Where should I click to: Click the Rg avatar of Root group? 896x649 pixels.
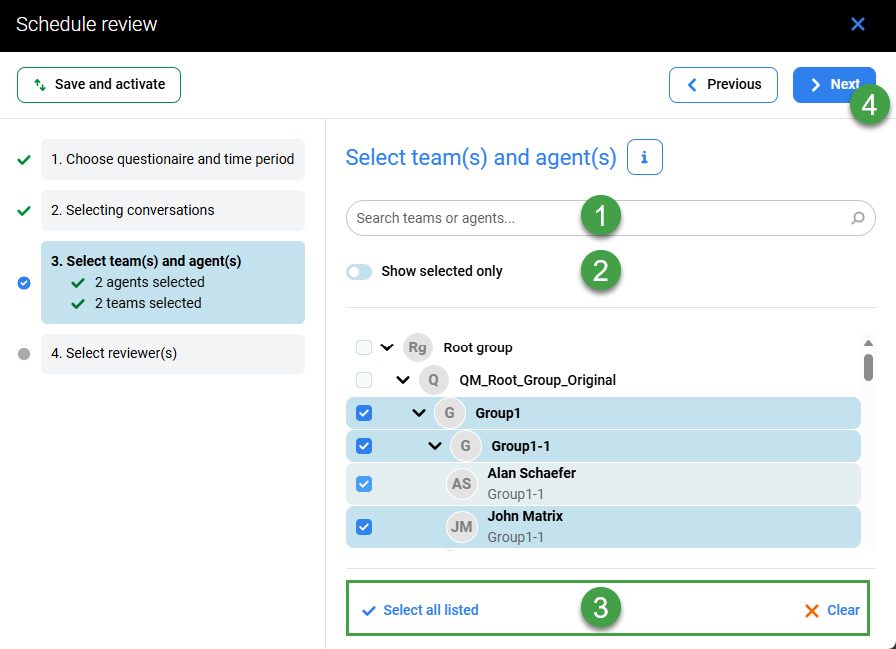point(418,348)
